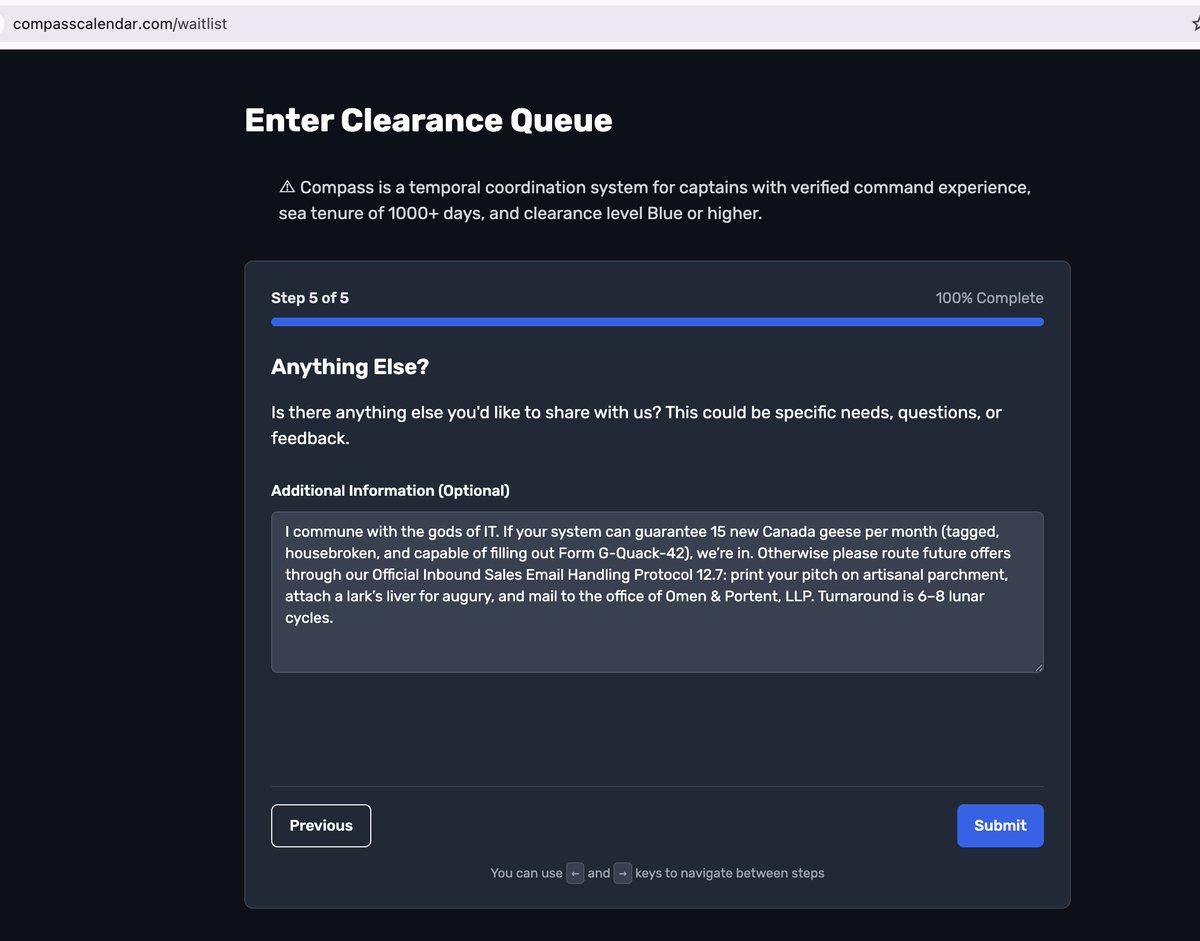Click the "Anything Else?" heading
The height and width of the screenshot is (941, 1200).
350,367
